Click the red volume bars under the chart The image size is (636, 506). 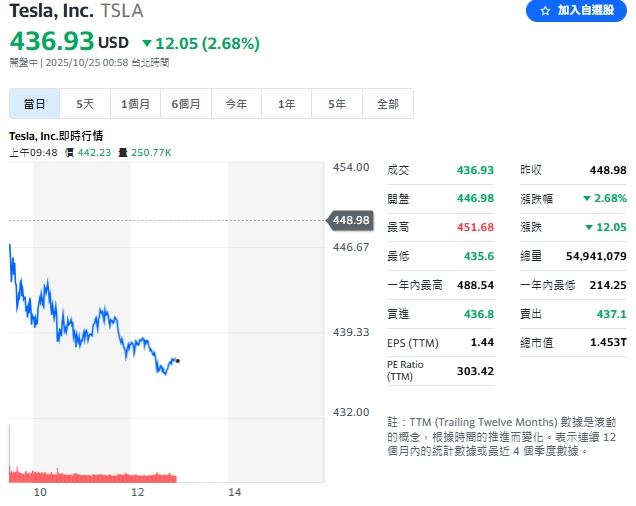tap(92, 476)
